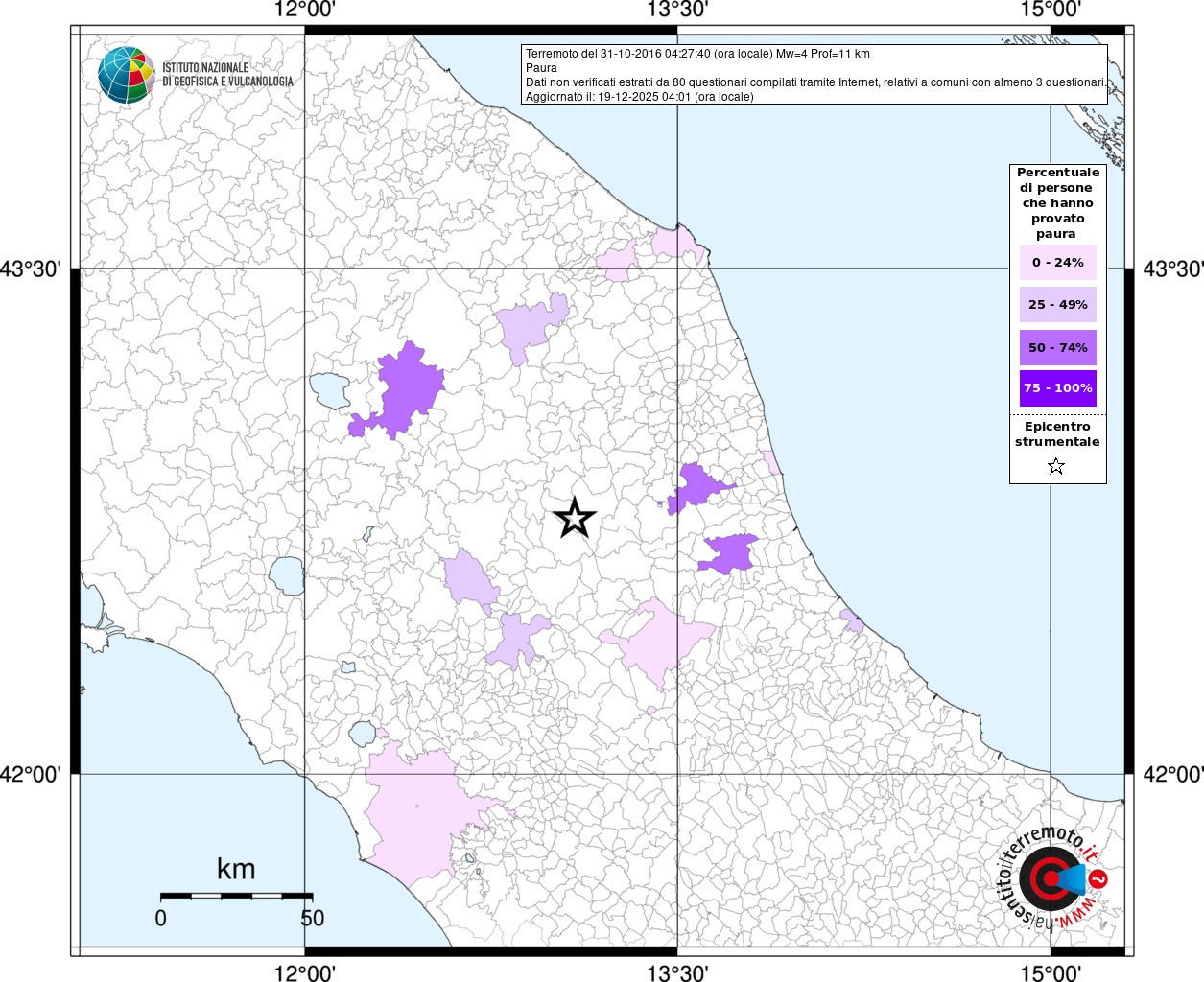
Task: Click the epicenter star on the map
Action: pos(575,518)
